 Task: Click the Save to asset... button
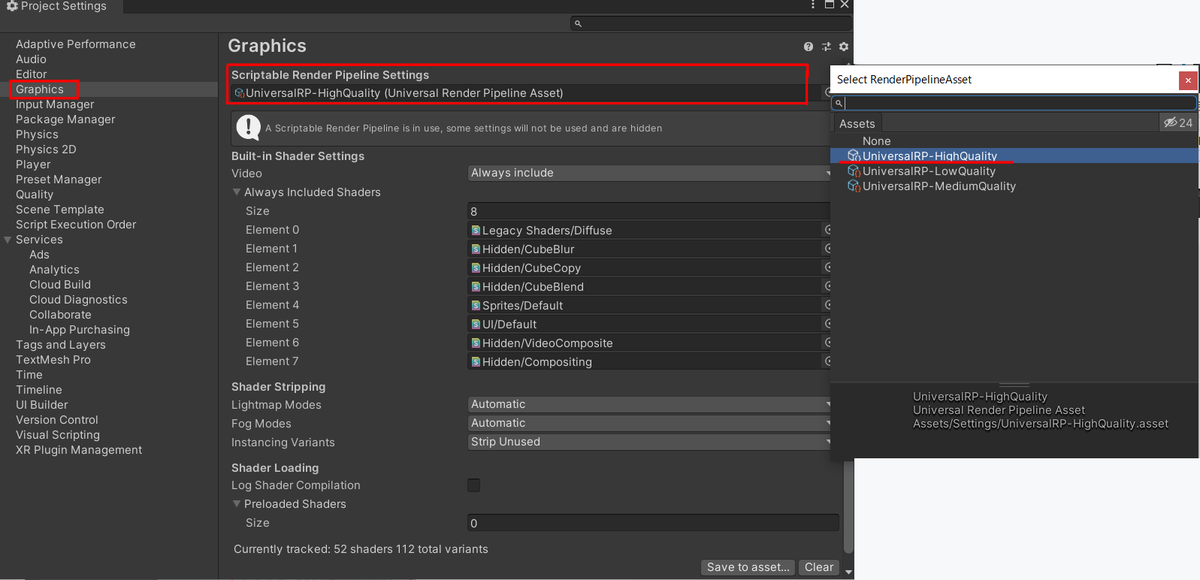click(x=749, y=567)
